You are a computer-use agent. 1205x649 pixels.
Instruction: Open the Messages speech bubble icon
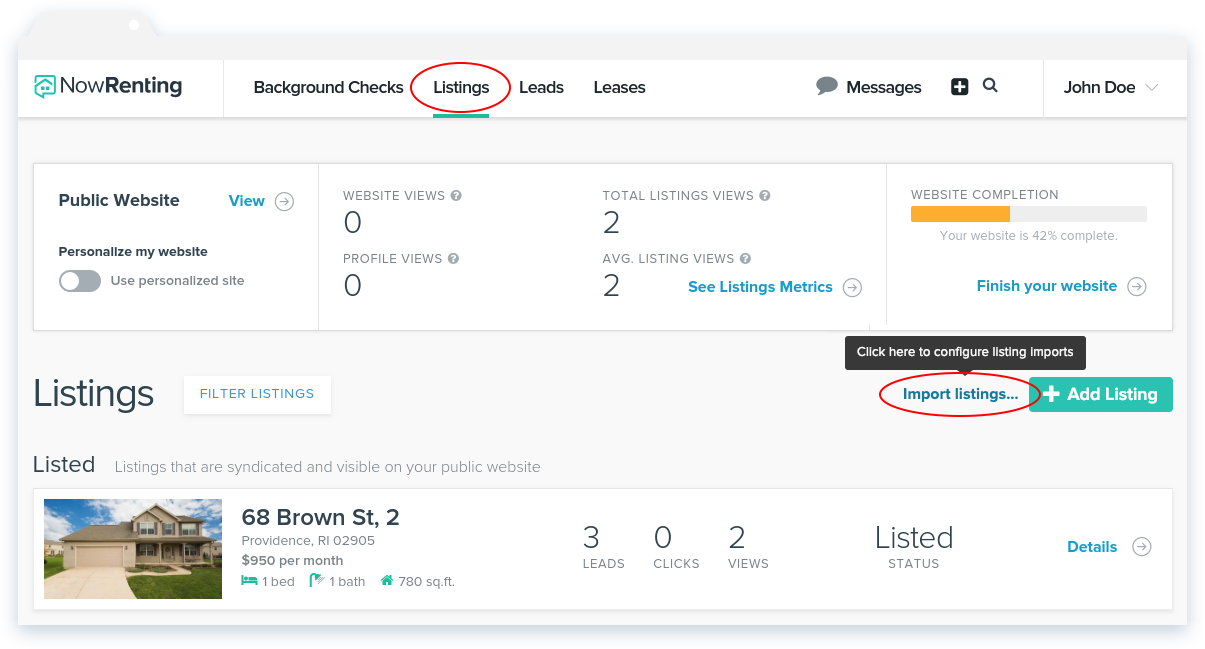point(826,86)
